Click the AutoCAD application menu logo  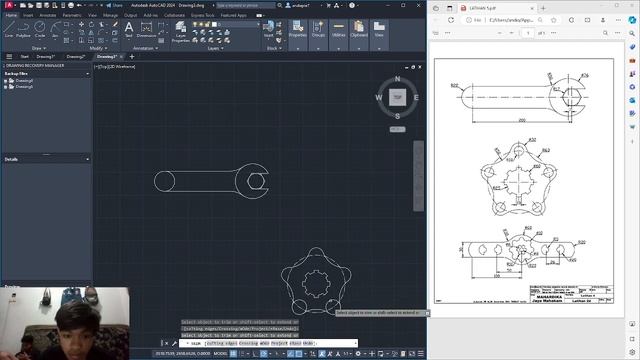9,5
